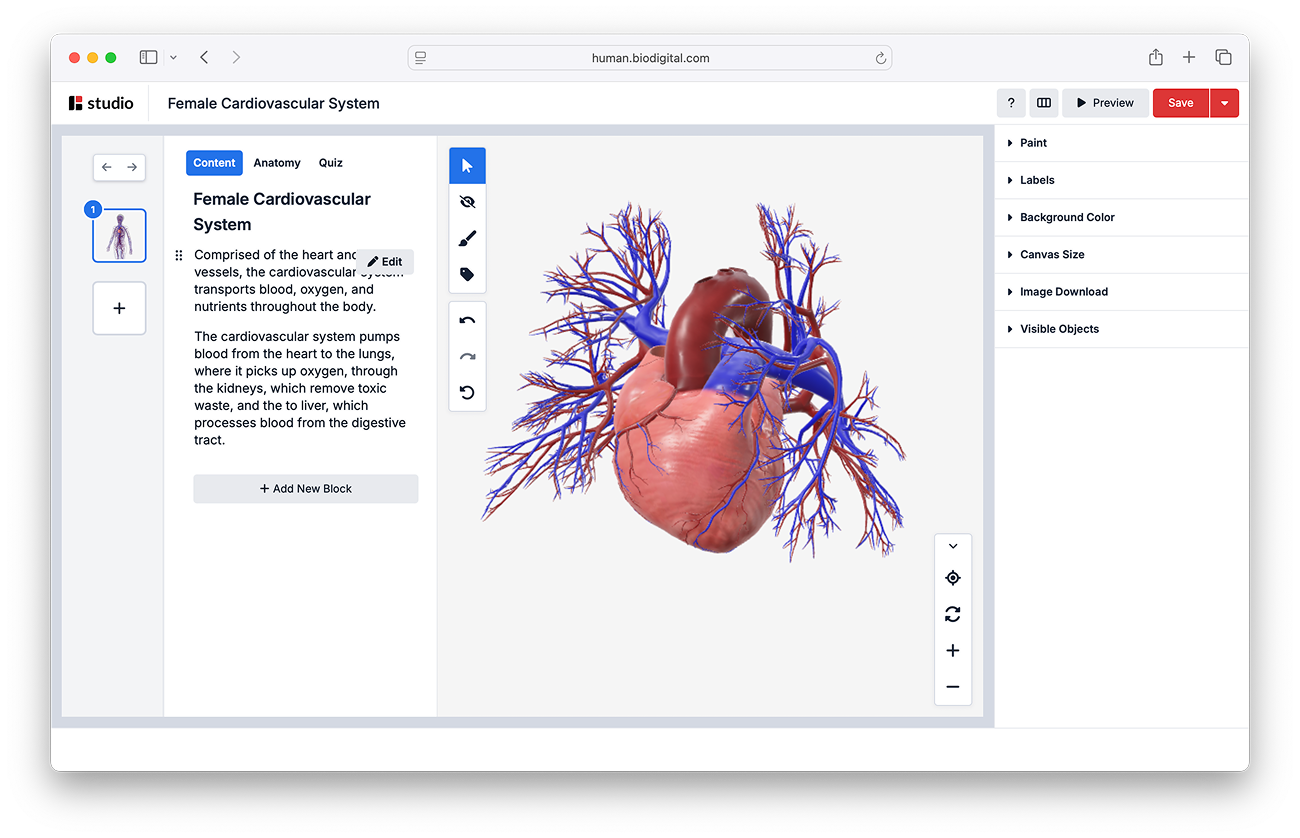Zoom out with the minus icon
The image size is (1300, 838).
coord(953,687)
